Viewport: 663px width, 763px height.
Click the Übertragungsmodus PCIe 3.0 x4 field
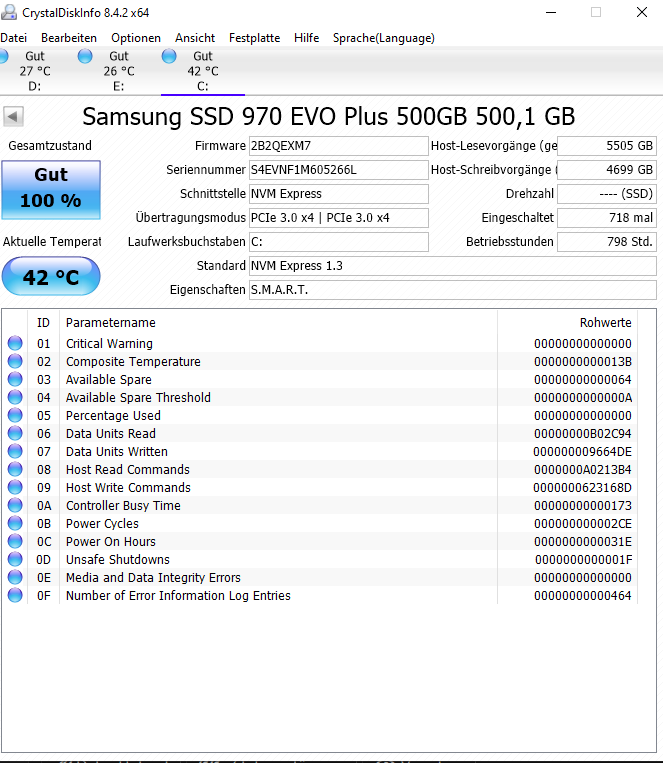(x=339, y=218)
